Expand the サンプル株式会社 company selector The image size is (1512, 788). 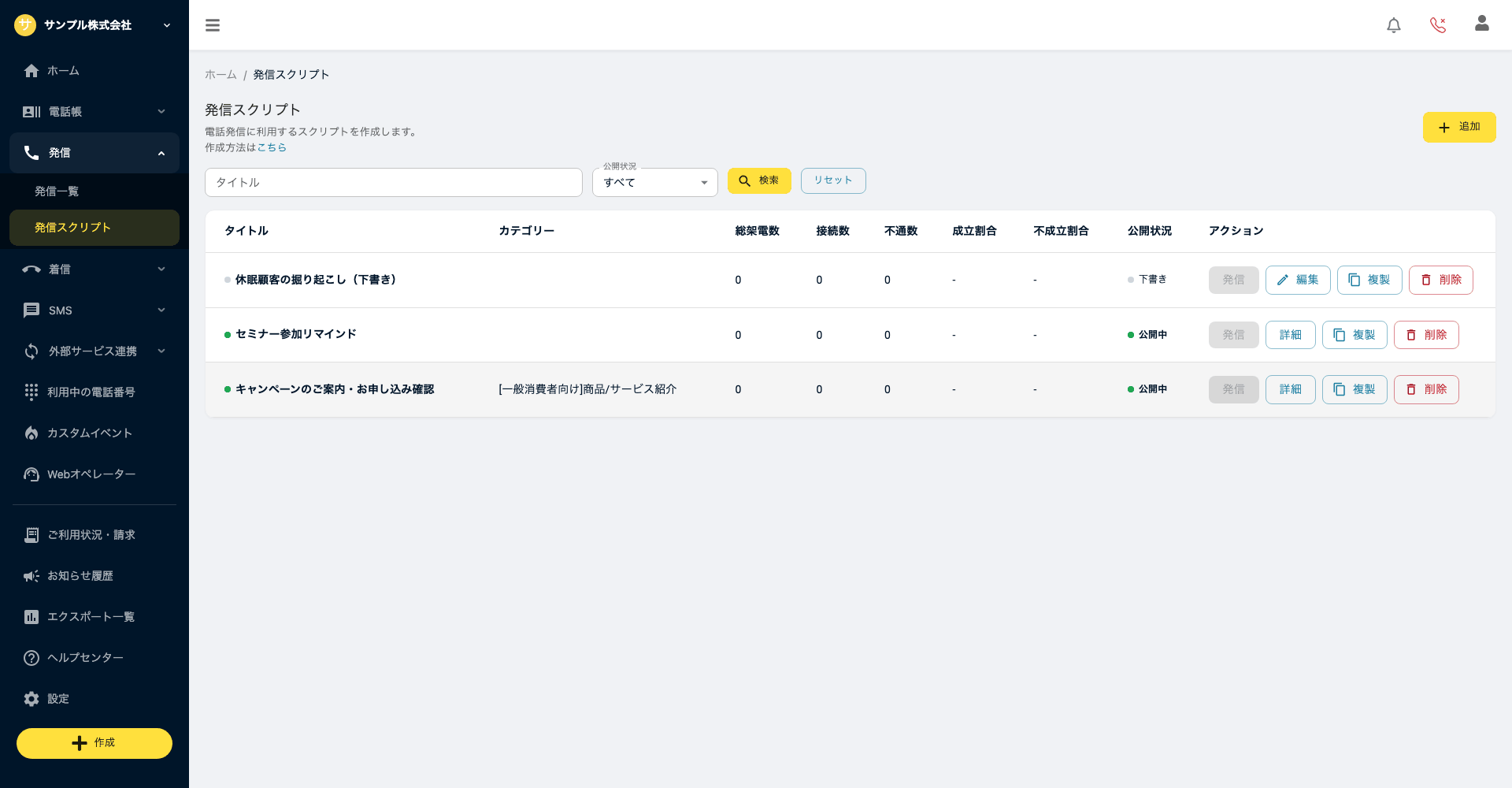point(94,25)
